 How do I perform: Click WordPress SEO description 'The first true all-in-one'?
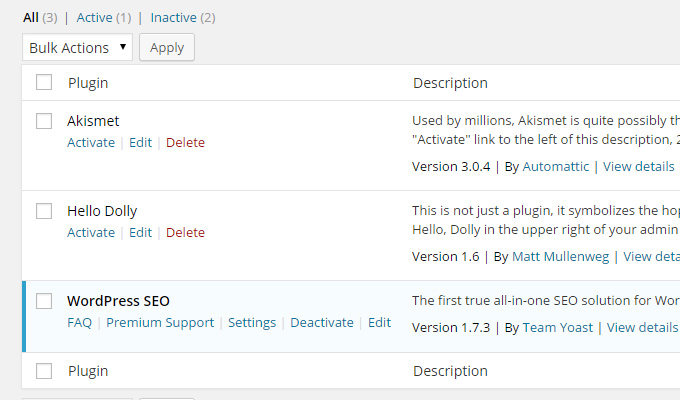tap(546, 301)
